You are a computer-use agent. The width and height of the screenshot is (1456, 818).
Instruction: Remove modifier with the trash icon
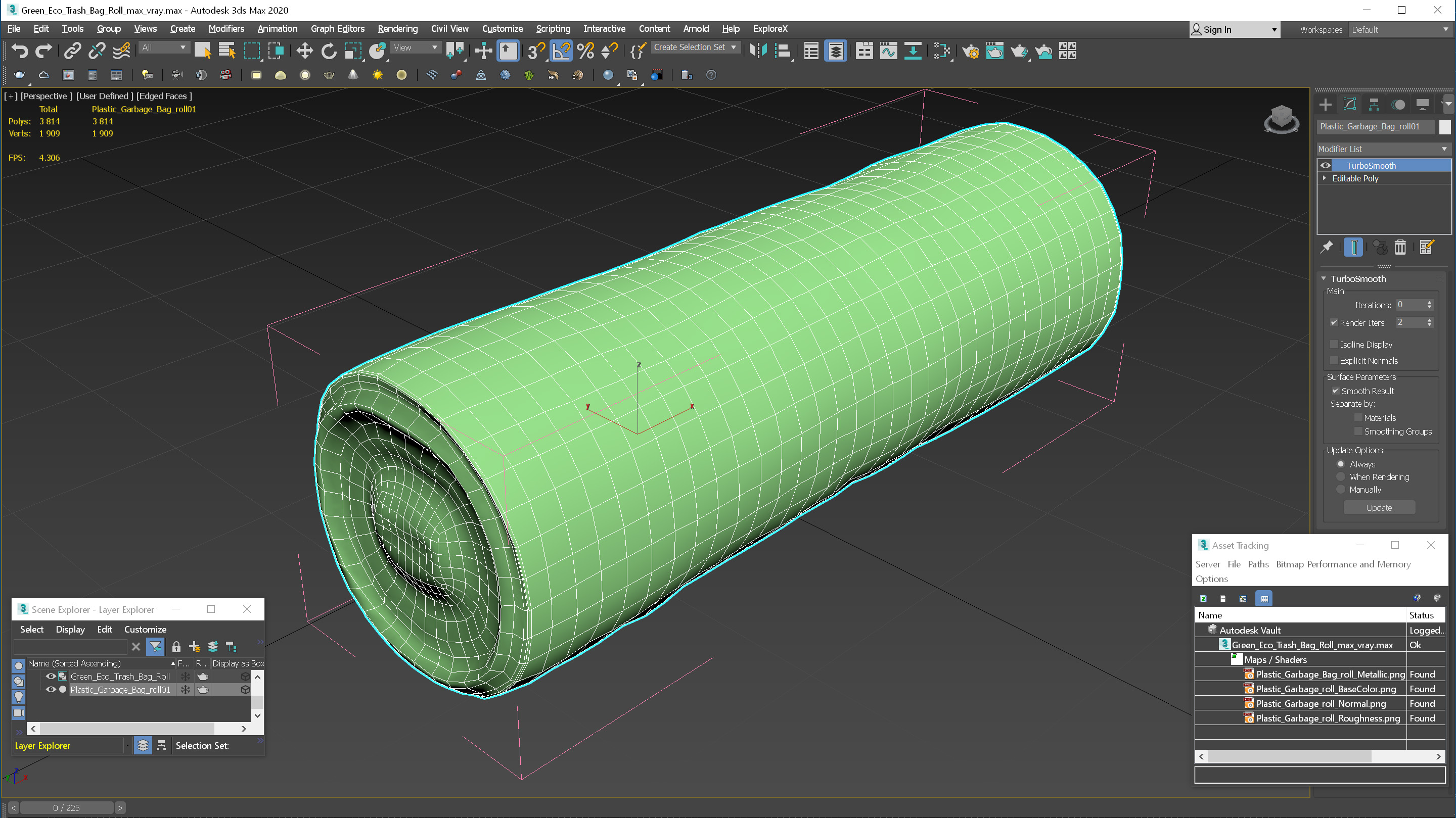click(1400, 247)
